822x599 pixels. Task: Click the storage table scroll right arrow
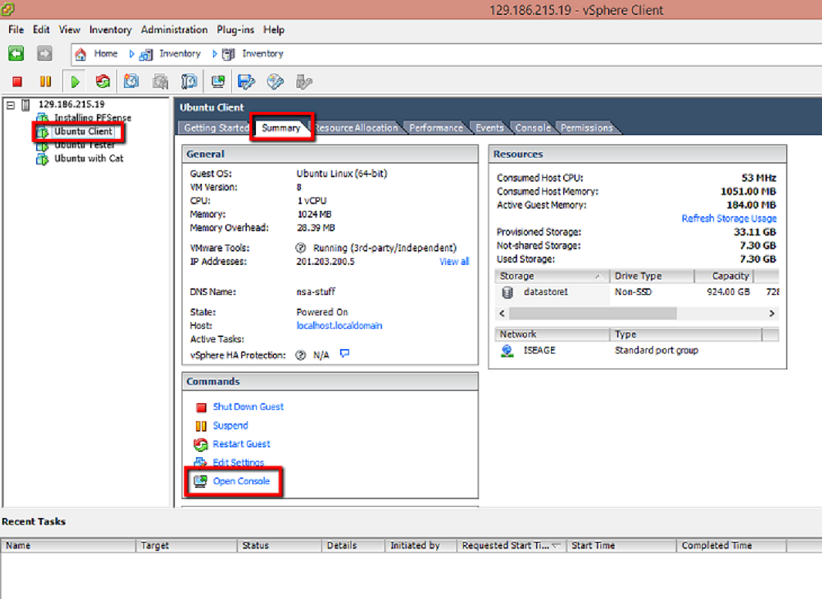click(771, 313)
